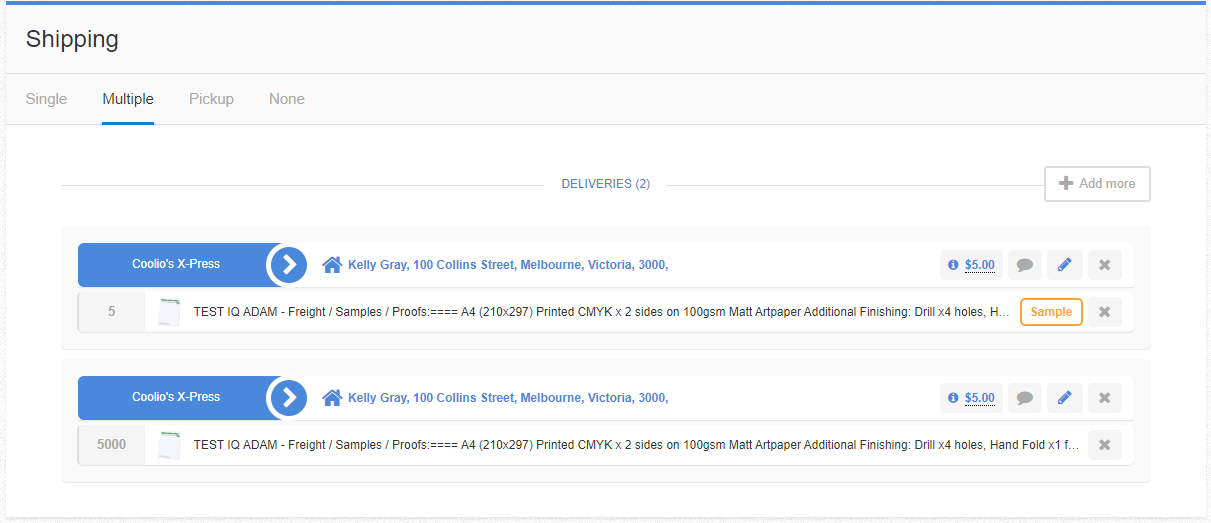
Task: Remove first delivery using header X icon
Action: click(x=1105, y=265)
